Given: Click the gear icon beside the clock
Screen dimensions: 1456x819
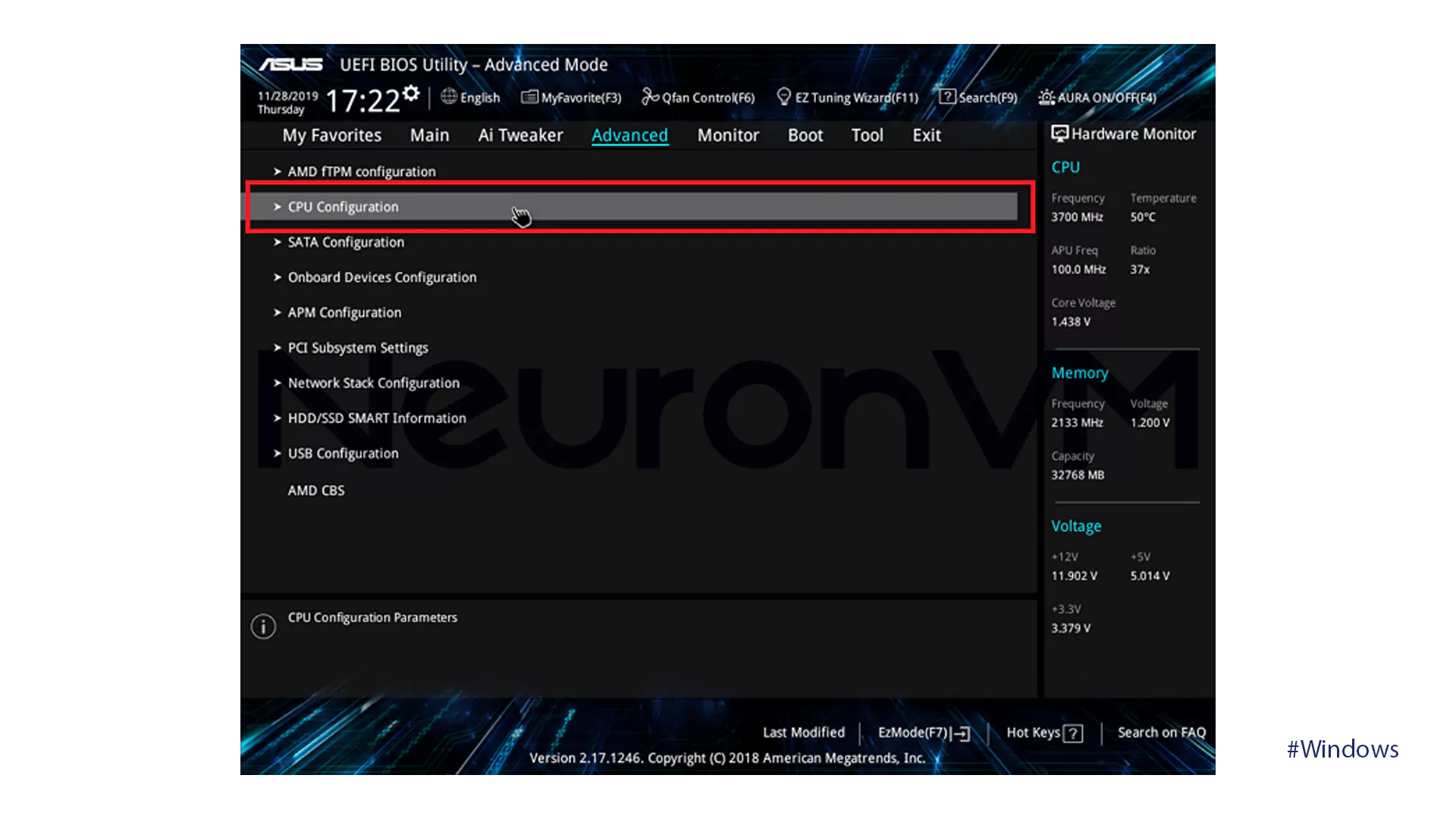Looking at the screenshot, I should [411, 93].
